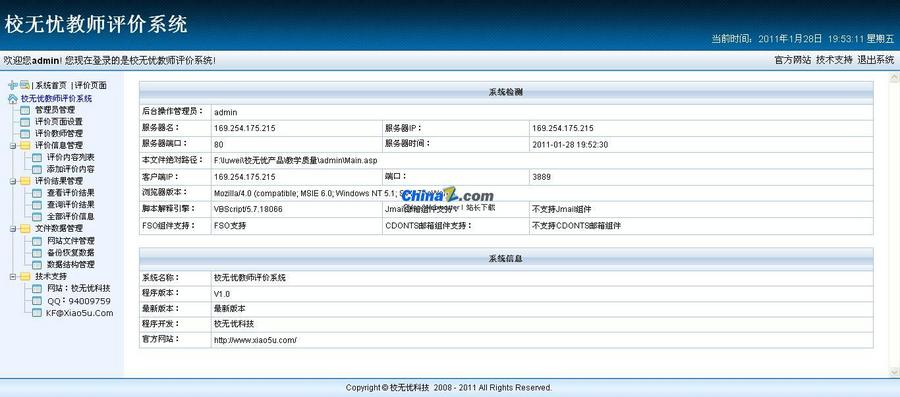The height and width of the screenshot is (397, 900).
Task: Click the window icon beside 系统首页
Action: pos(25,85)
